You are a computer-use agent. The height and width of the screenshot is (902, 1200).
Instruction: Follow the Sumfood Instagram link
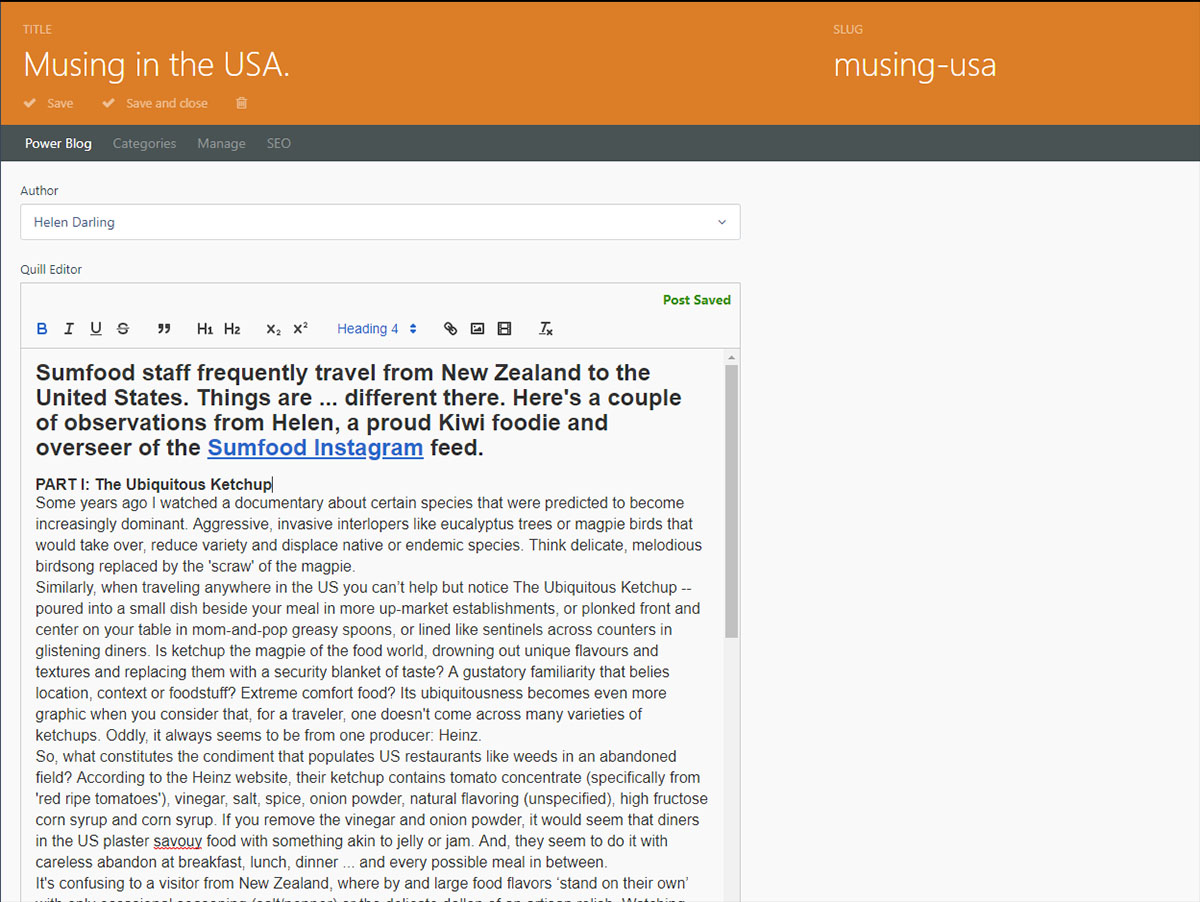tap(315, 448)
